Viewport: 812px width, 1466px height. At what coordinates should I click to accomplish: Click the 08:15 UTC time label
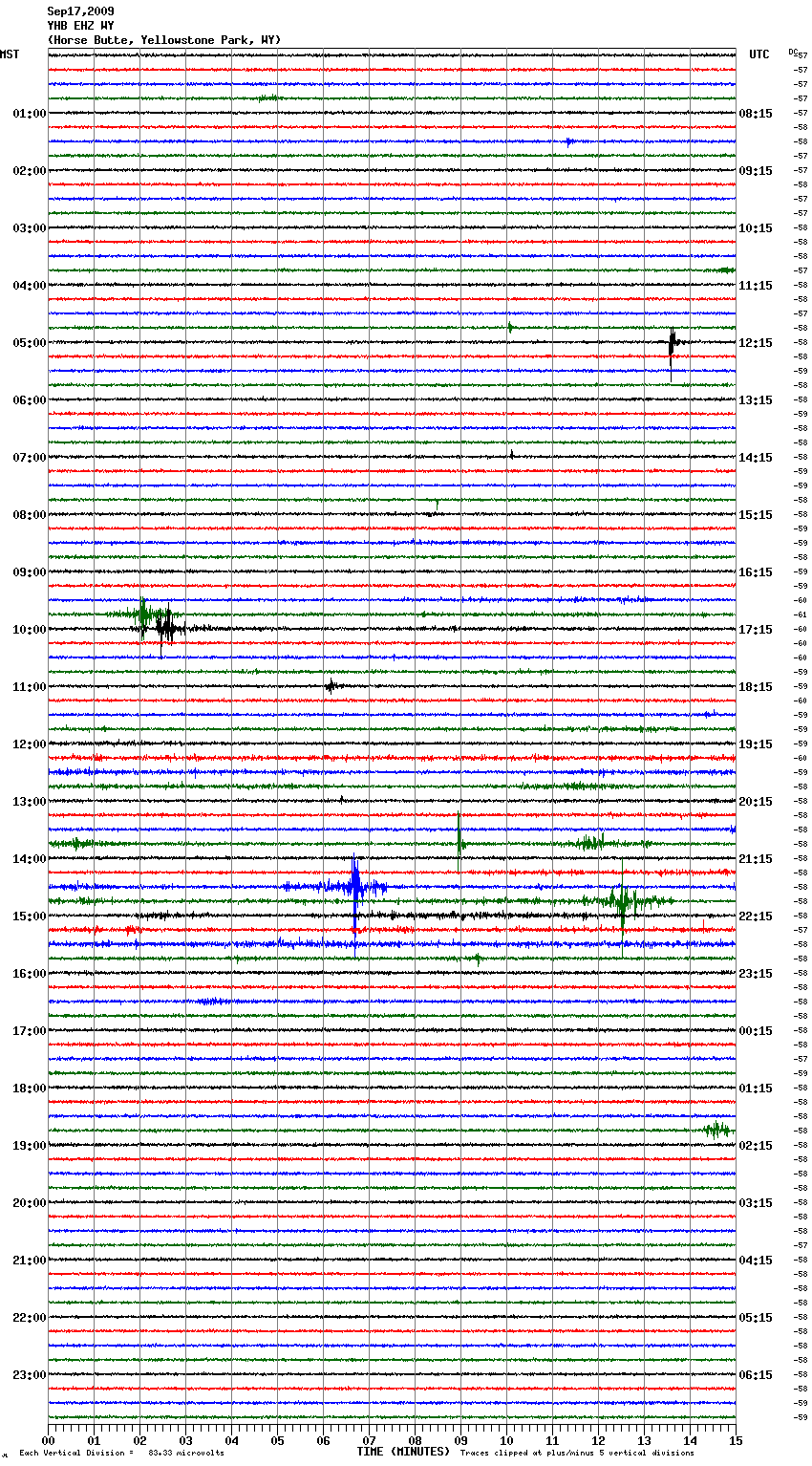[756, 114]
